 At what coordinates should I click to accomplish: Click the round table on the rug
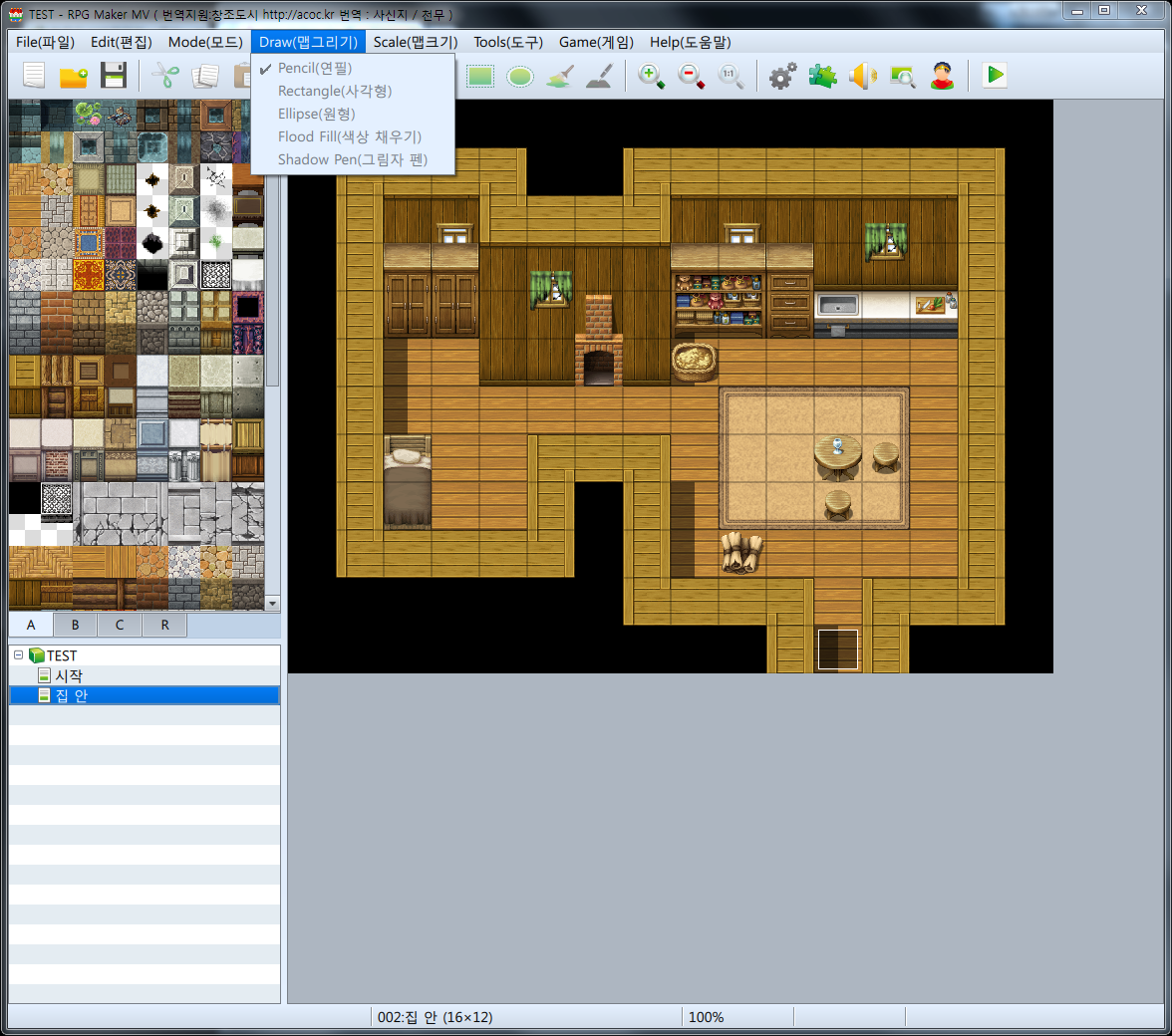point(837,455)
